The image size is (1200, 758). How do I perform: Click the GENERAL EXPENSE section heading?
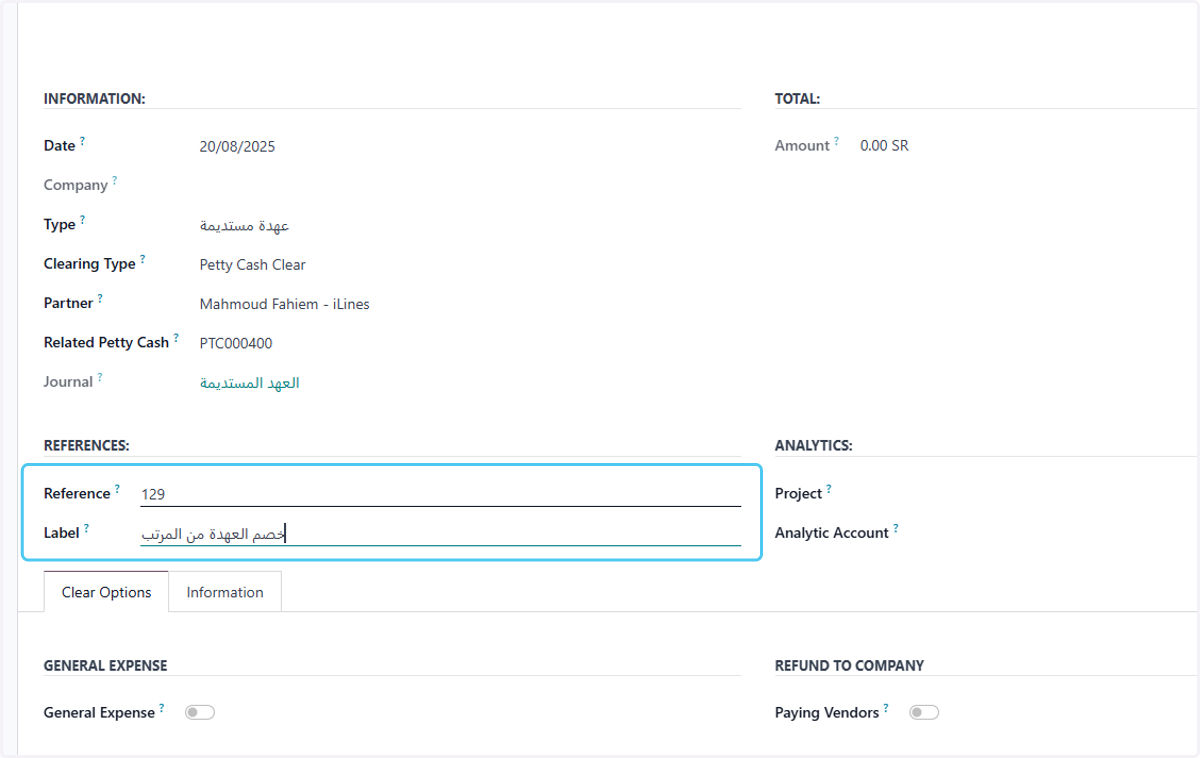tap(106, 665)
